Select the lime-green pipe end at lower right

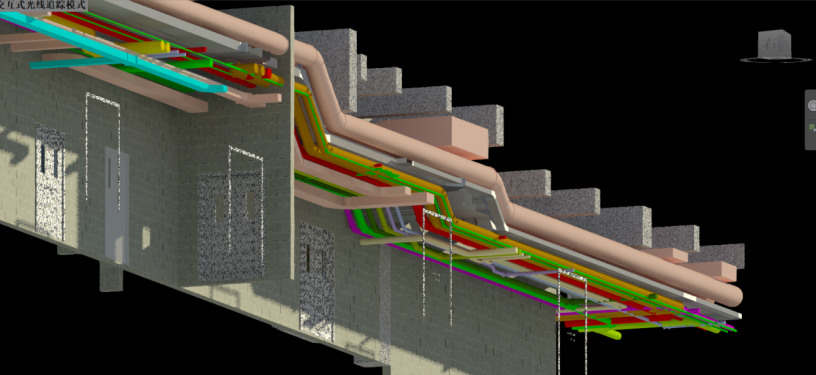(610, 333)
